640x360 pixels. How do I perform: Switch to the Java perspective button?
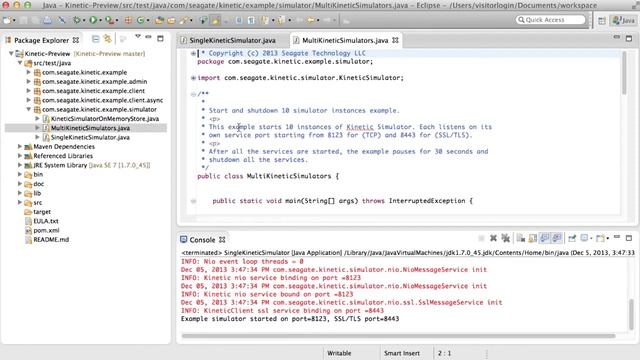(x=623, y=20)
